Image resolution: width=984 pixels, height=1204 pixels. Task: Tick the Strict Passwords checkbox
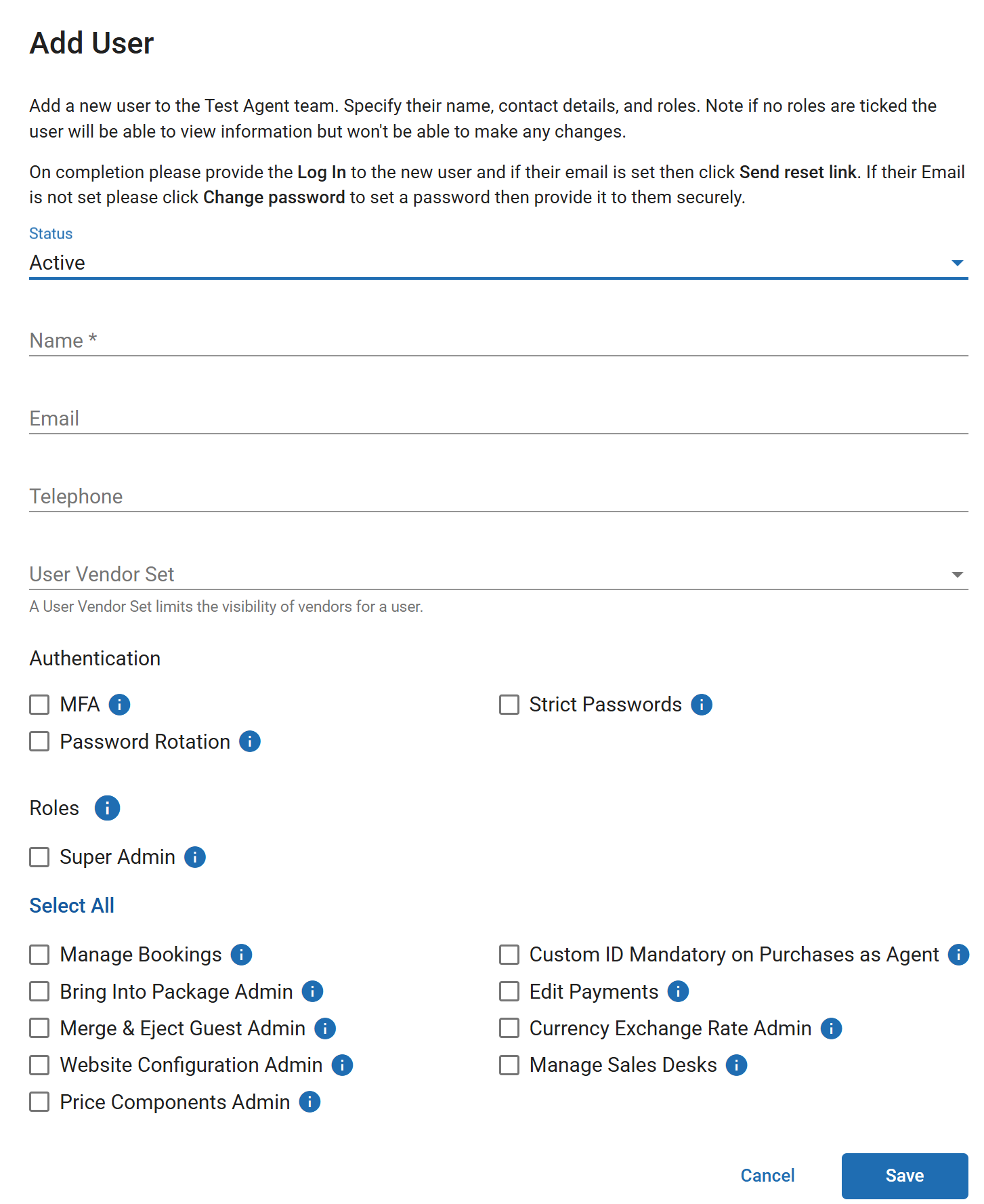(509, 705)
